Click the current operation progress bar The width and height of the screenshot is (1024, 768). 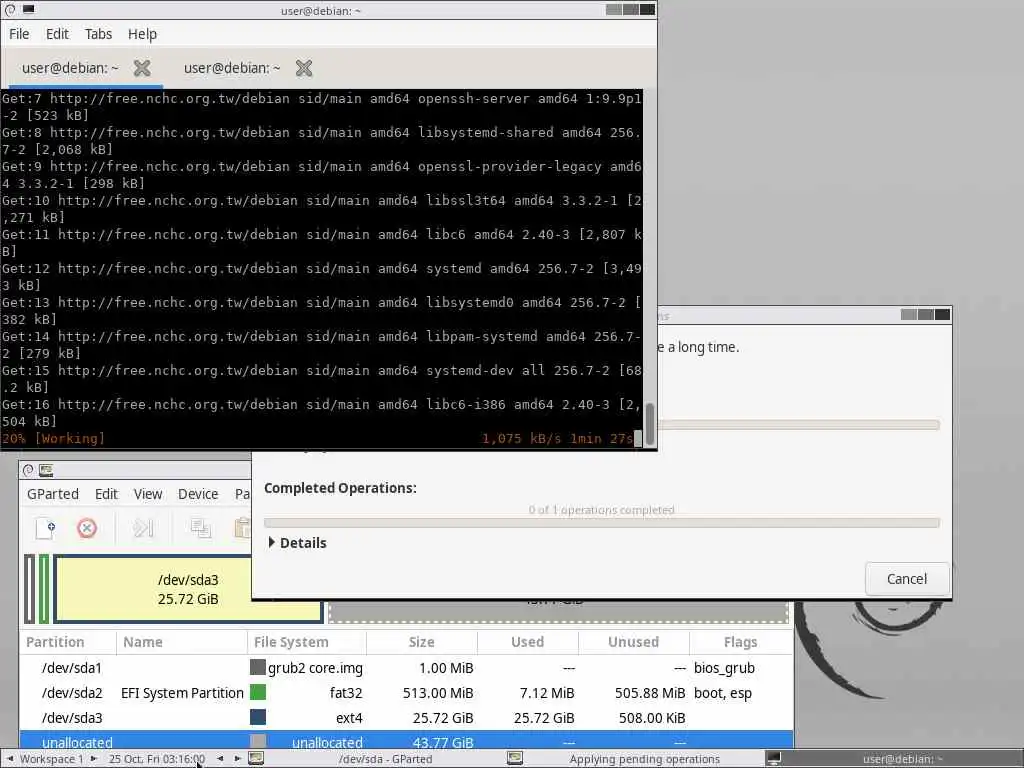pos(798,424)
